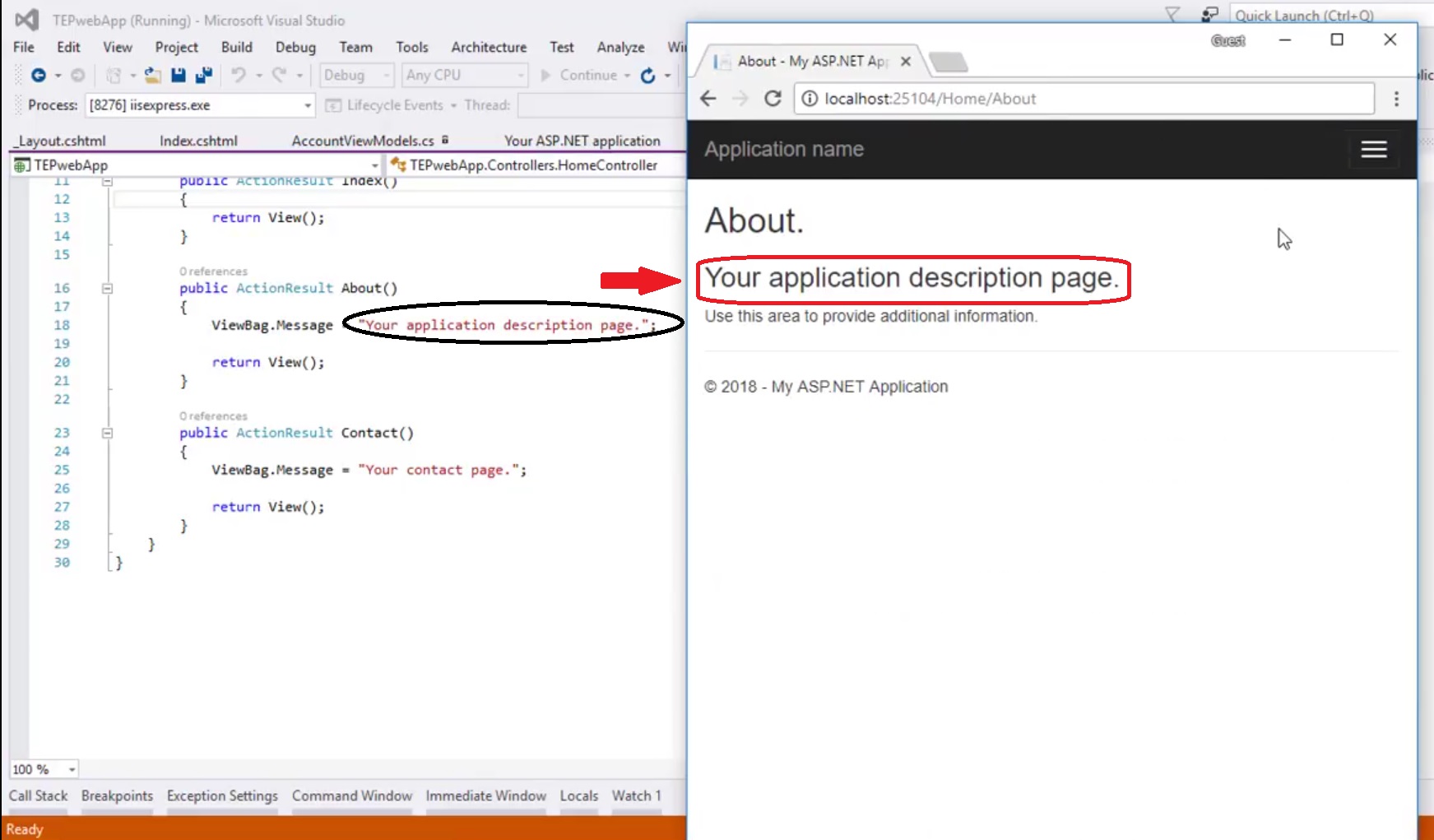Switch to the Index.cshtml tab
Viewport: 1434px width, 840px height.
click(198, 141)
